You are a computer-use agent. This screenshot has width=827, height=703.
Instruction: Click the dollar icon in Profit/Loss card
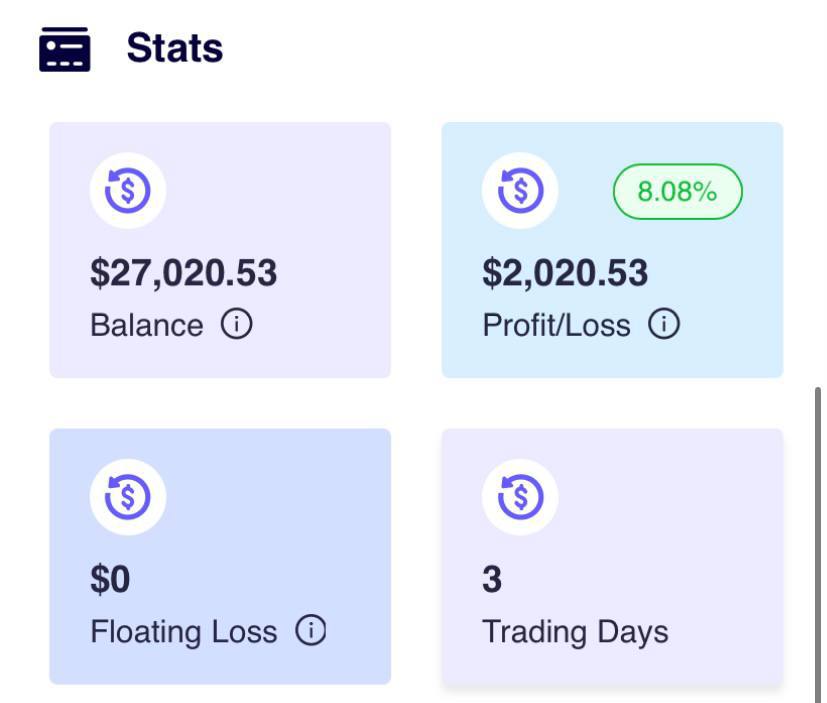pyautogui.click(x=520, y=191)
